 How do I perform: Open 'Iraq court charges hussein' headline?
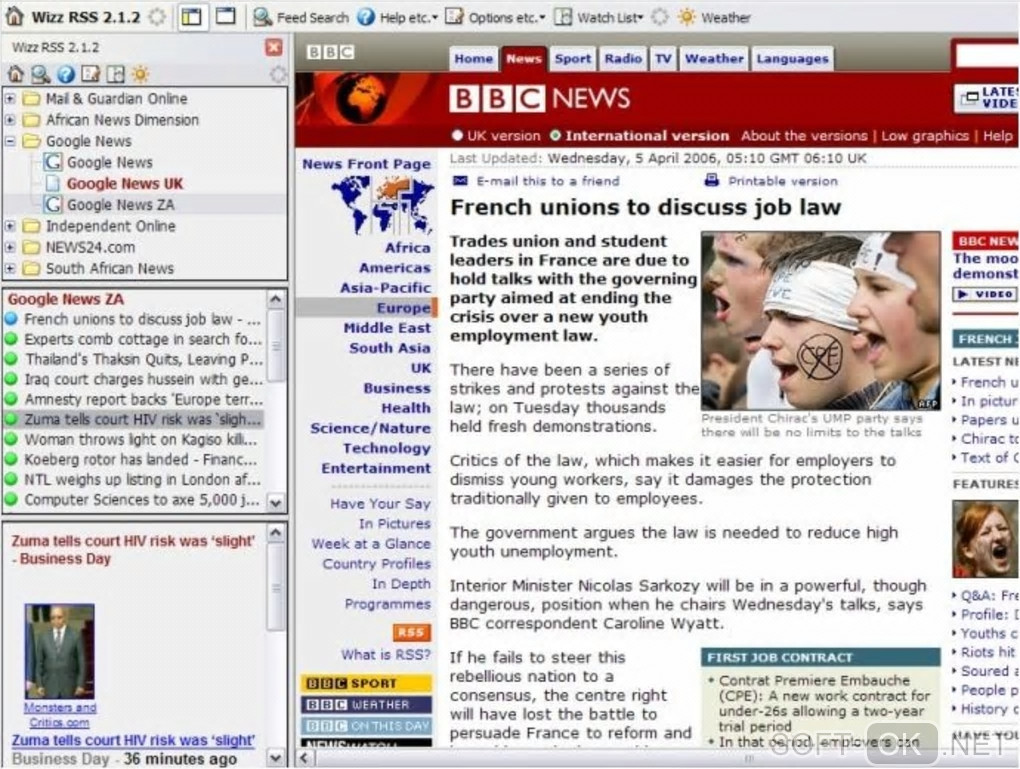tap(133, 379)
